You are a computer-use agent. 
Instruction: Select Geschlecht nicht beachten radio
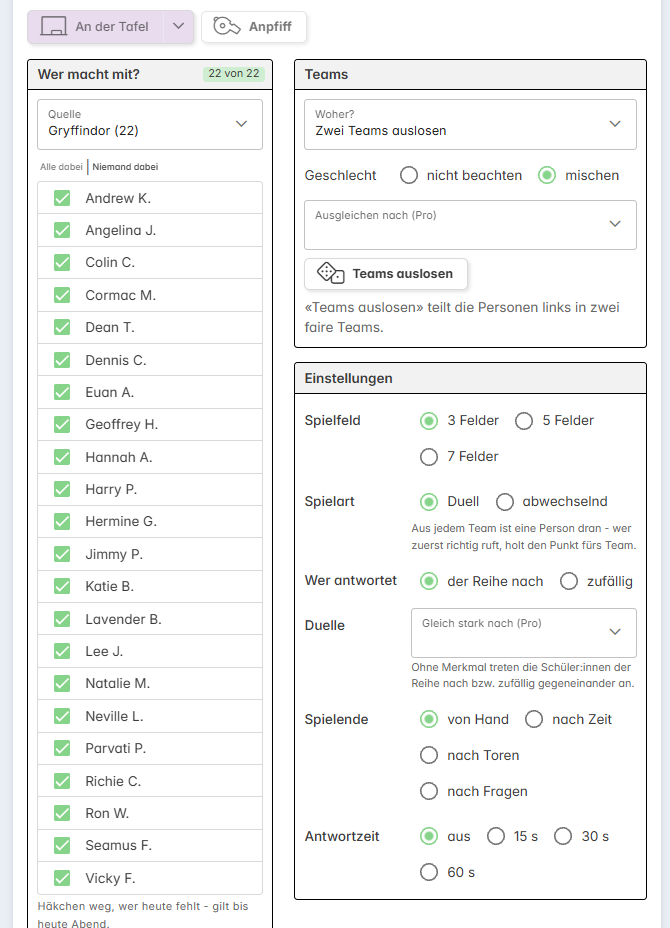pyautogui.click(x=409, y=175)
